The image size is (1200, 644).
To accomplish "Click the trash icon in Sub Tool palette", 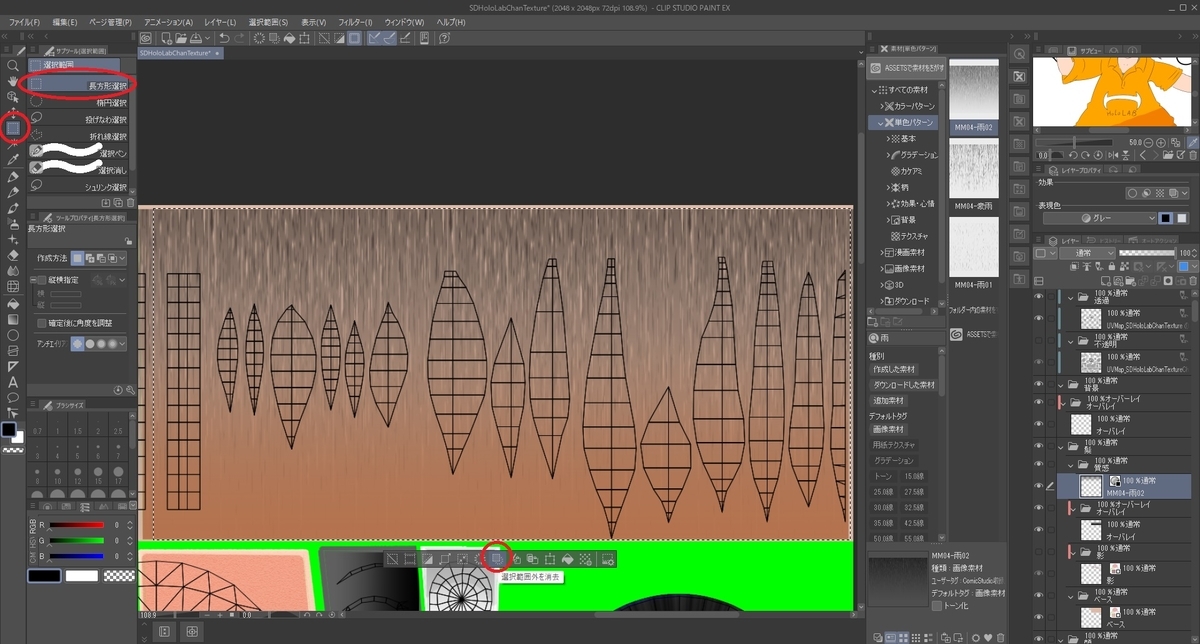I will 130,202.
